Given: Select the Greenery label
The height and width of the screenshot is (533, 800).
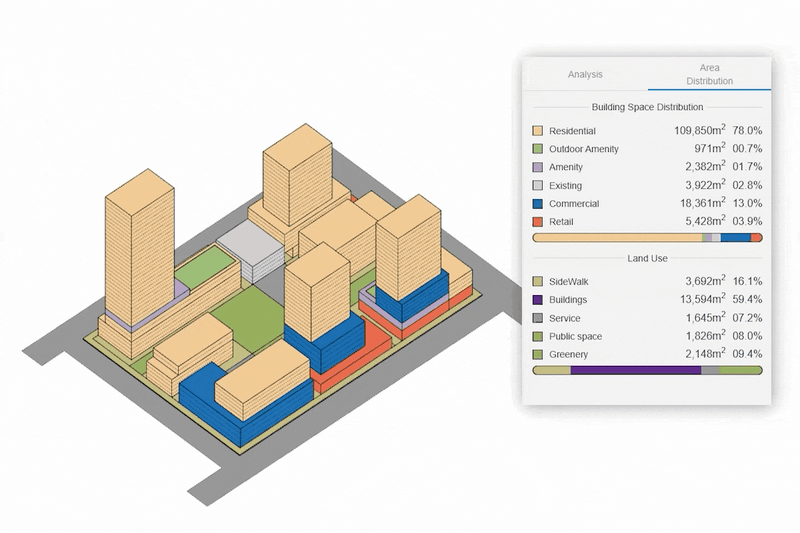Looking at the screenshot, I should (568, 354).
